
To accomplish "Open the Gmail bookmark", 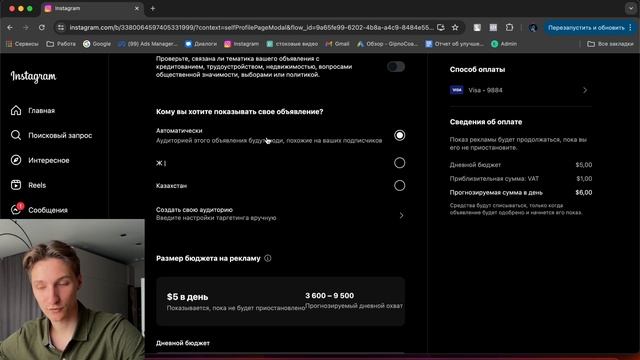I will point(337,44).
